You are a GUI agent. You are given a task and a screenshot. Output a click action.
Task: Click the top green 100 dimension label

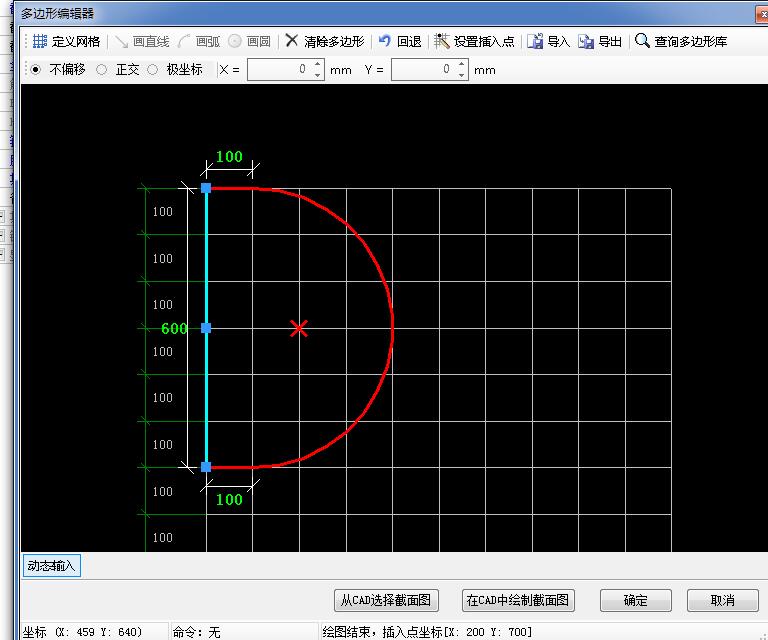coord(229,157)
